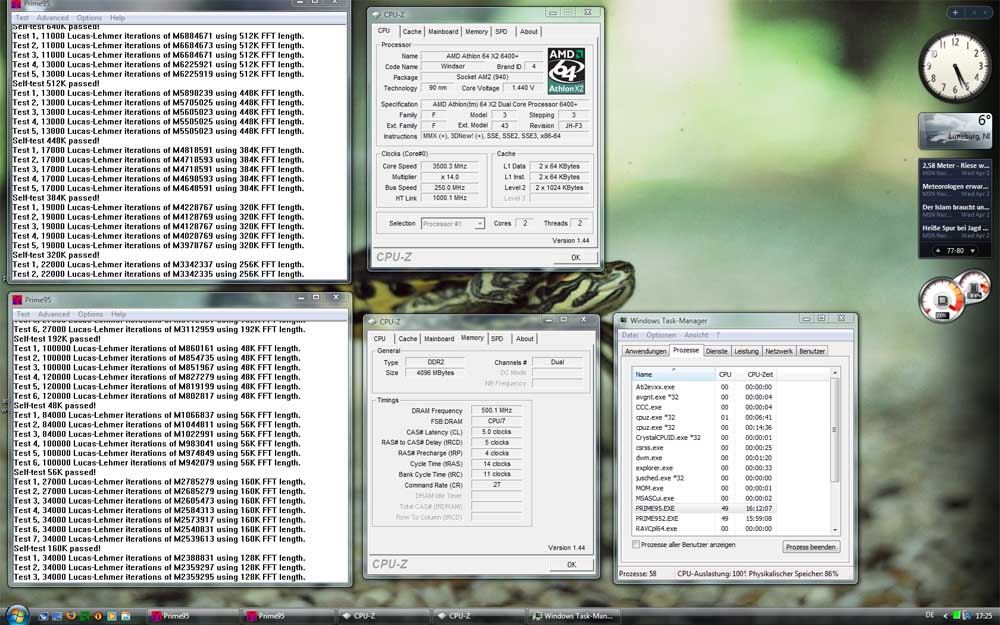The height and width of the screenshot is (625, 1000).
Task: Launch Firefox from the Quick Launch bar
Action: point(71,616)
